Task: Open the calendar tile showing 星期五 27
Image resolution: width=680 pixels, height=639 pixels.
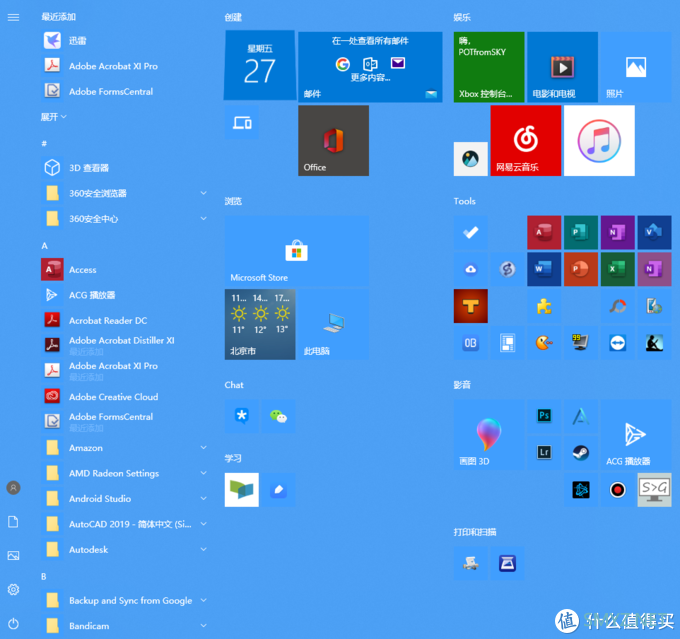Action: click(260, 66)
